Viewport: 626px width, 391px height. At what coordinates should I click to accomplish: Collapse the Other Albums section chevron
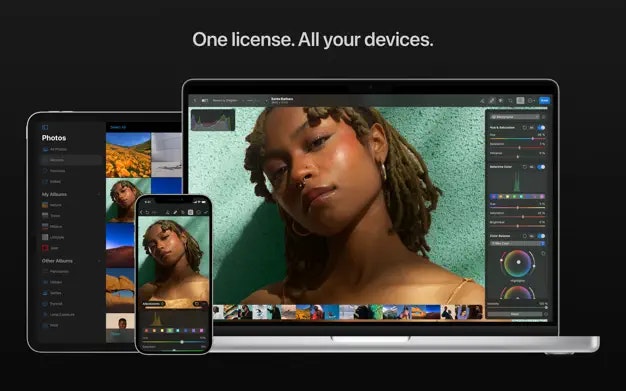pyautogui.click(x=99, y=261)
